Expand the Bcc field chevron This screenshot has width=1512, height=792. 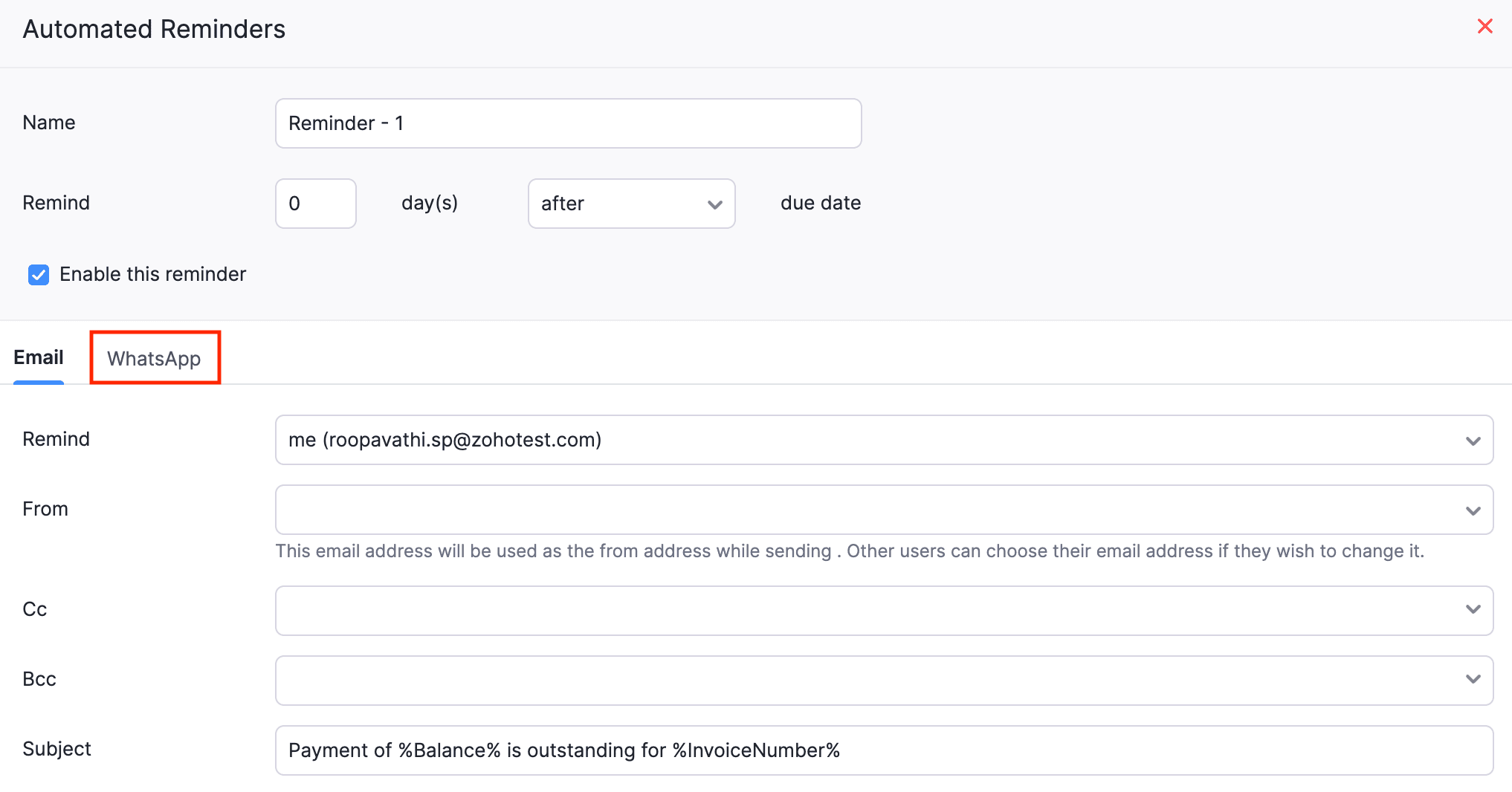pos(1473,679)
